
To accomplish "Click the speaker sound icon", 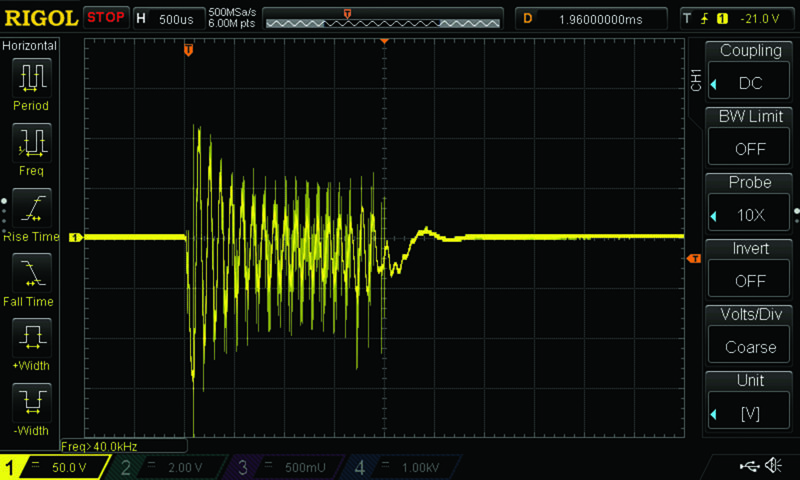I will (x=773, y=466).
